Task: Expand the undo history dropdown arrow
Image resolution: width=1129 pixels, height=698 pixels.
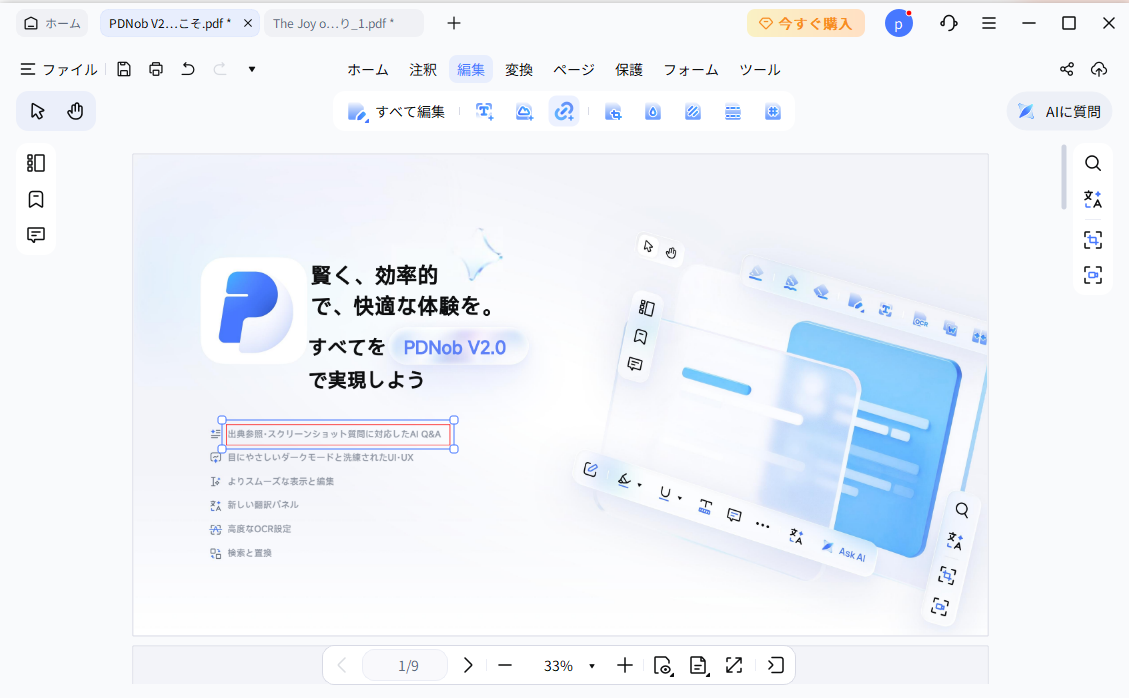Action: pyautogui.click(x=251, y=69)
